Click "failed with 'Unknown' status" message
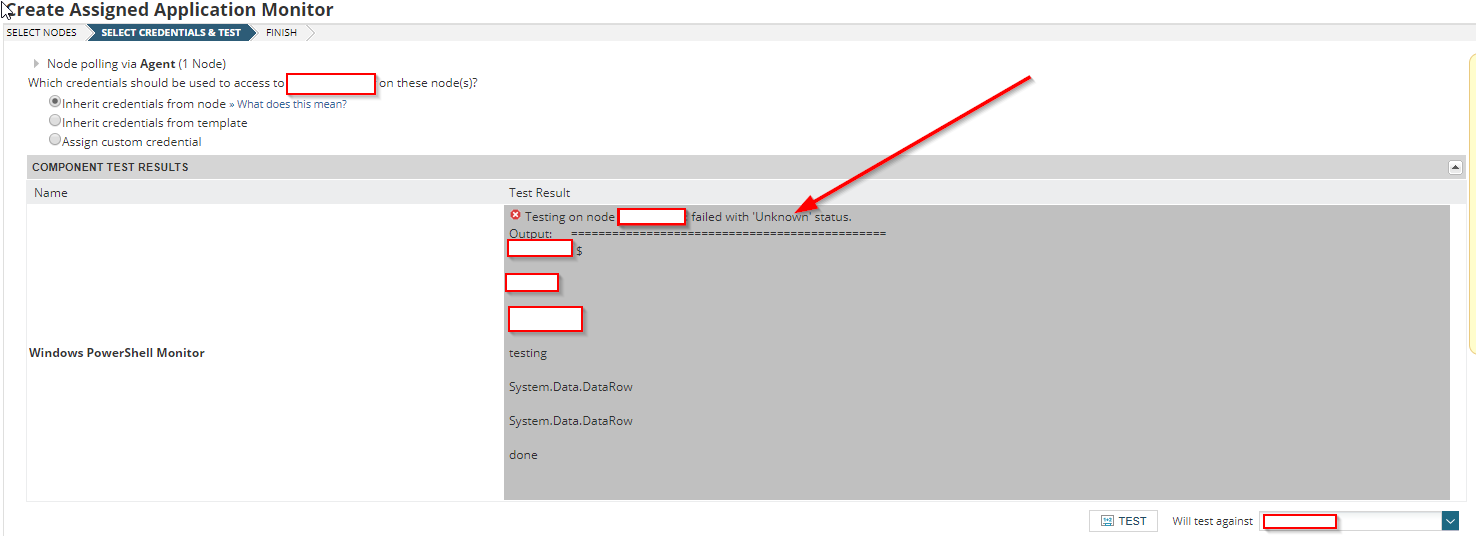 pos(772,217)
